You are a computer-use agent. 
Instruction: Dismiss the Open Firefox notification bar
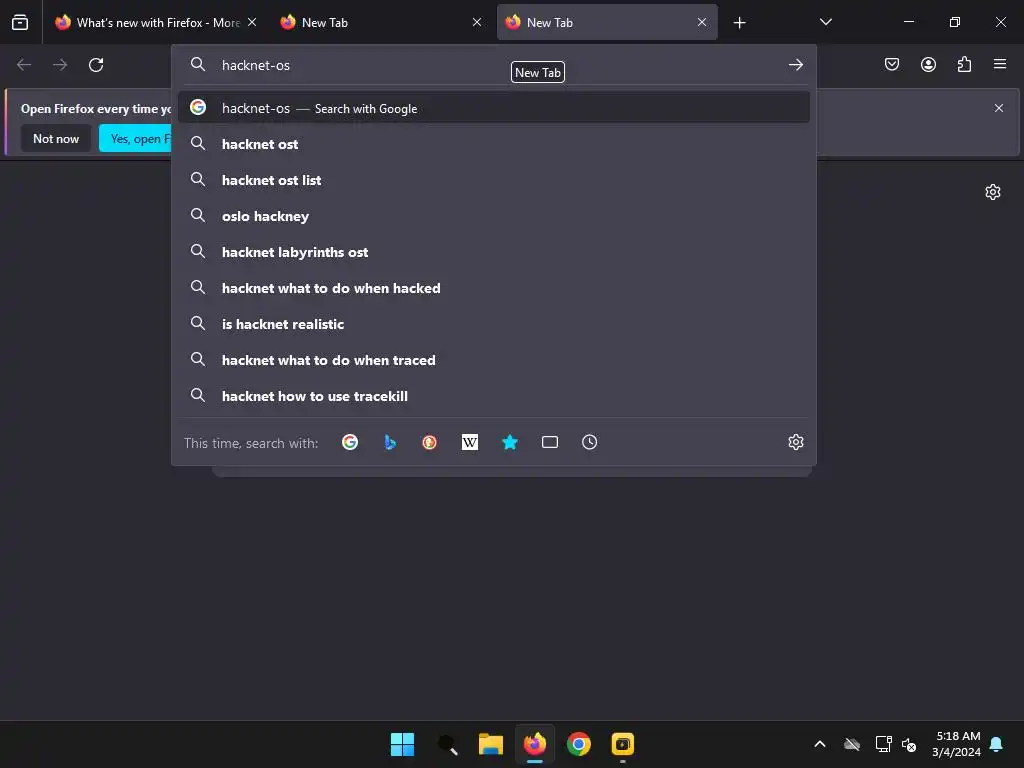(999, 108)
